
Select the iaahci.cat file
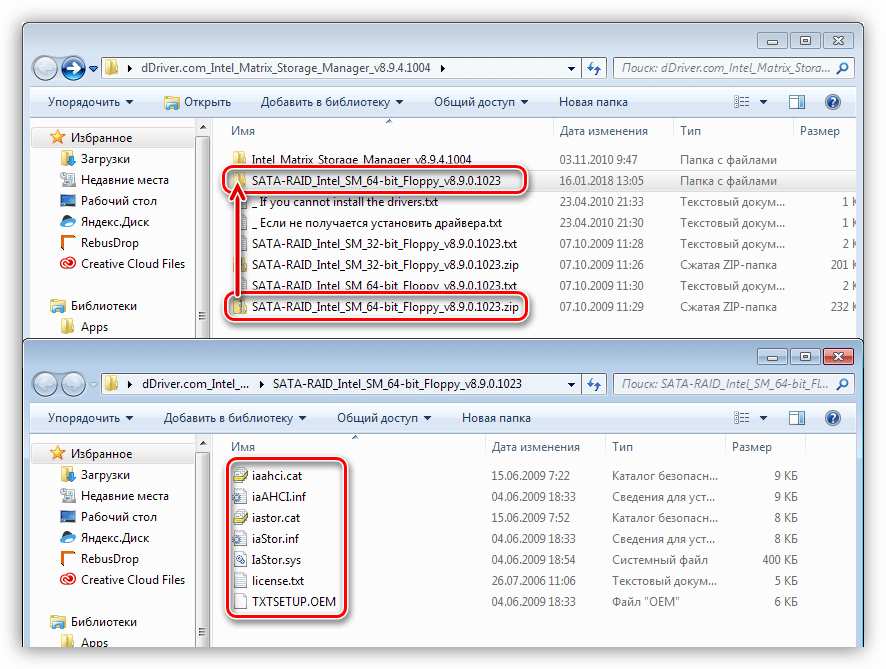point(277,476)
